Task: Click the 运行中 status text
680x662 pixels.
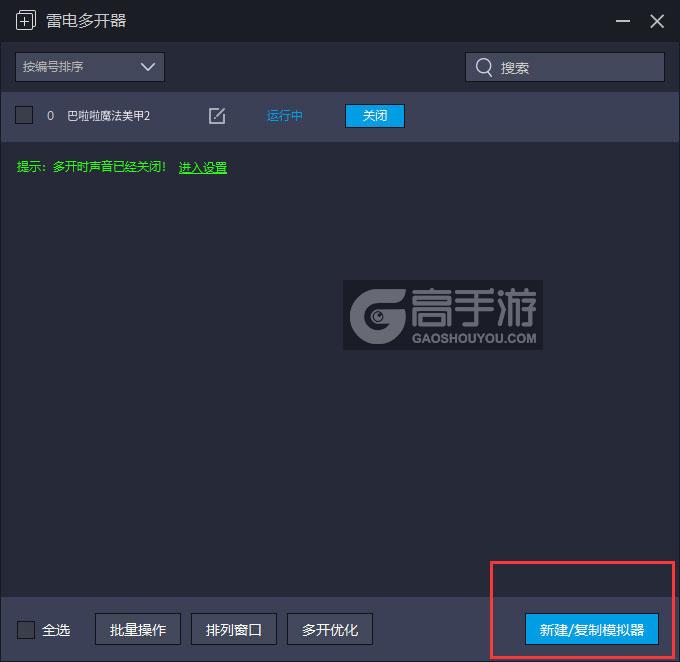Action: [x=284, y=116]
